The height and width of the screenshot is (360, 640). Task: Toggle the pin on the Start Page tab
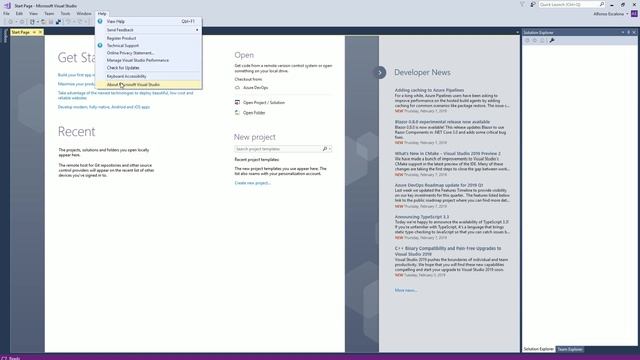click(34, 32)
